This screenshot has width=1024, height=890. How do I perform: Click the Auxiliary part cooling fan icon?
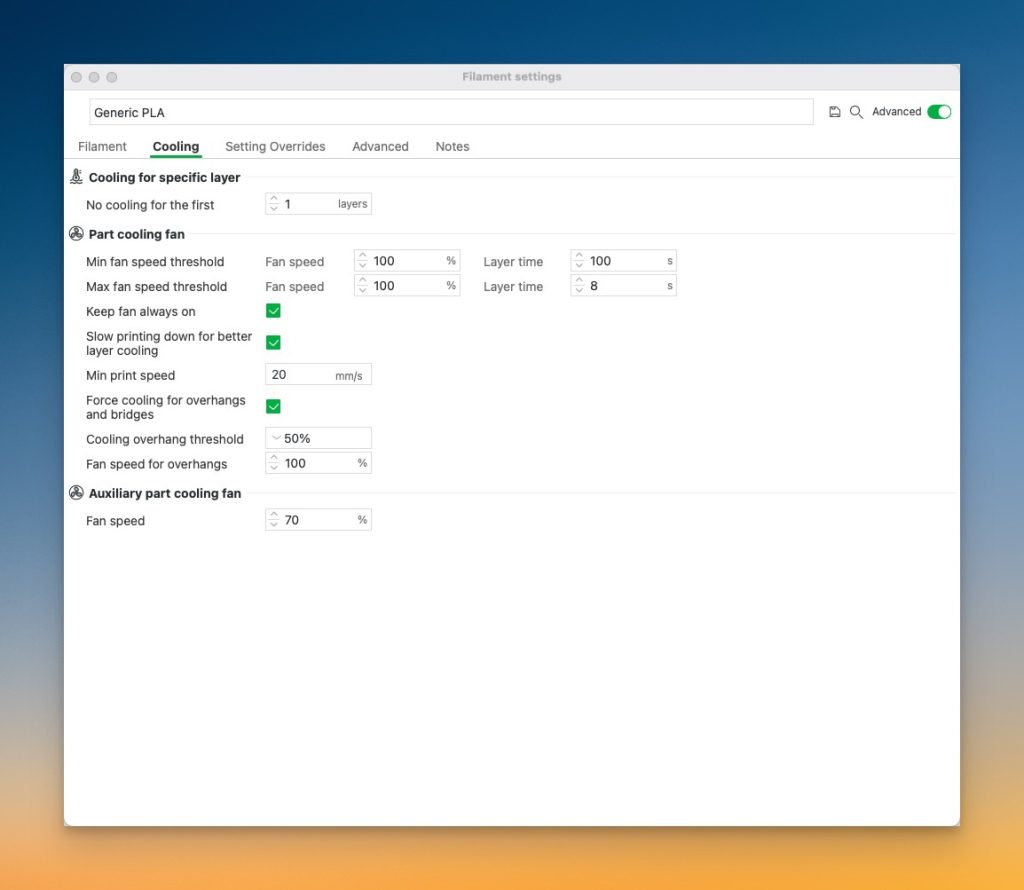point(76,493)
